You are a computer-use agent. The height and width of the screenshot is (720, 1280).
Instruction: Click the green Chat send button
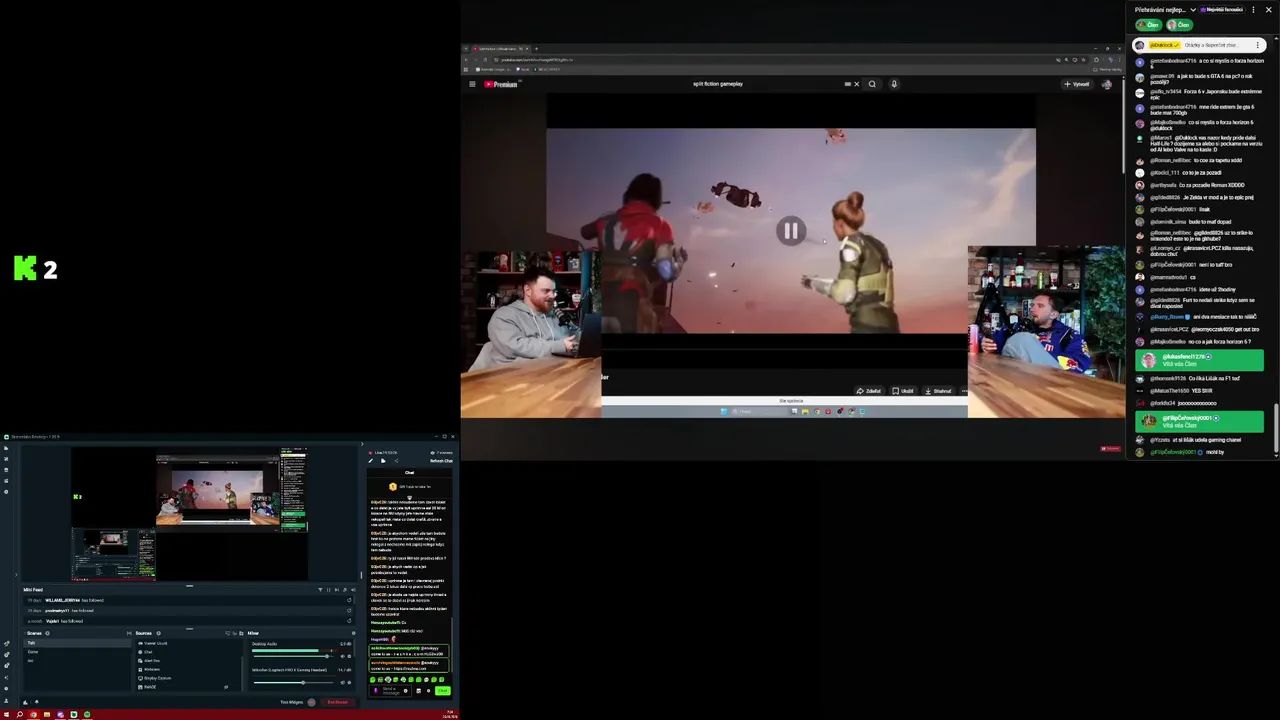(x=443, y=690)
